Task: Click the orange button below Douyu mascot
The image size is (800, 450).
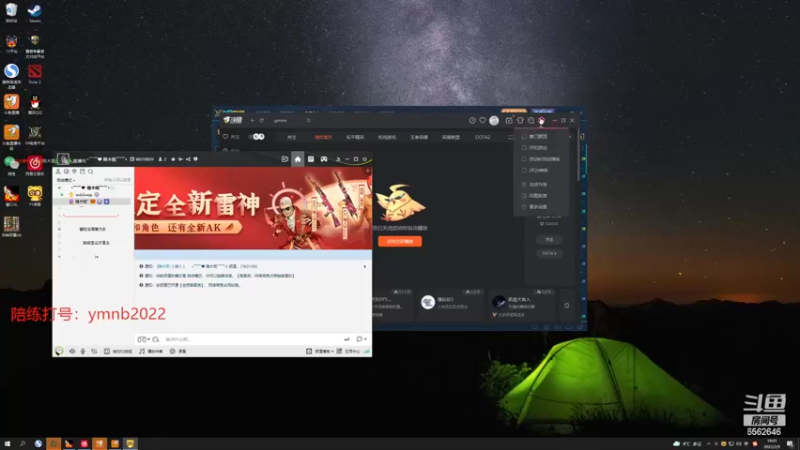Action: click(x=400, y=241)
